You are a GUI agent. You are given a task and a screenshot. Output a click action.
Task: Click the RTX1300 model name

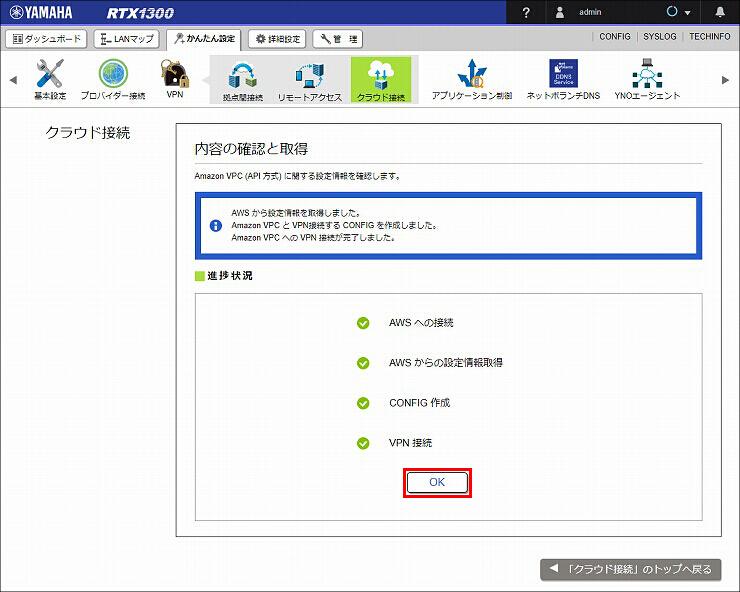[x=140, y=13]
